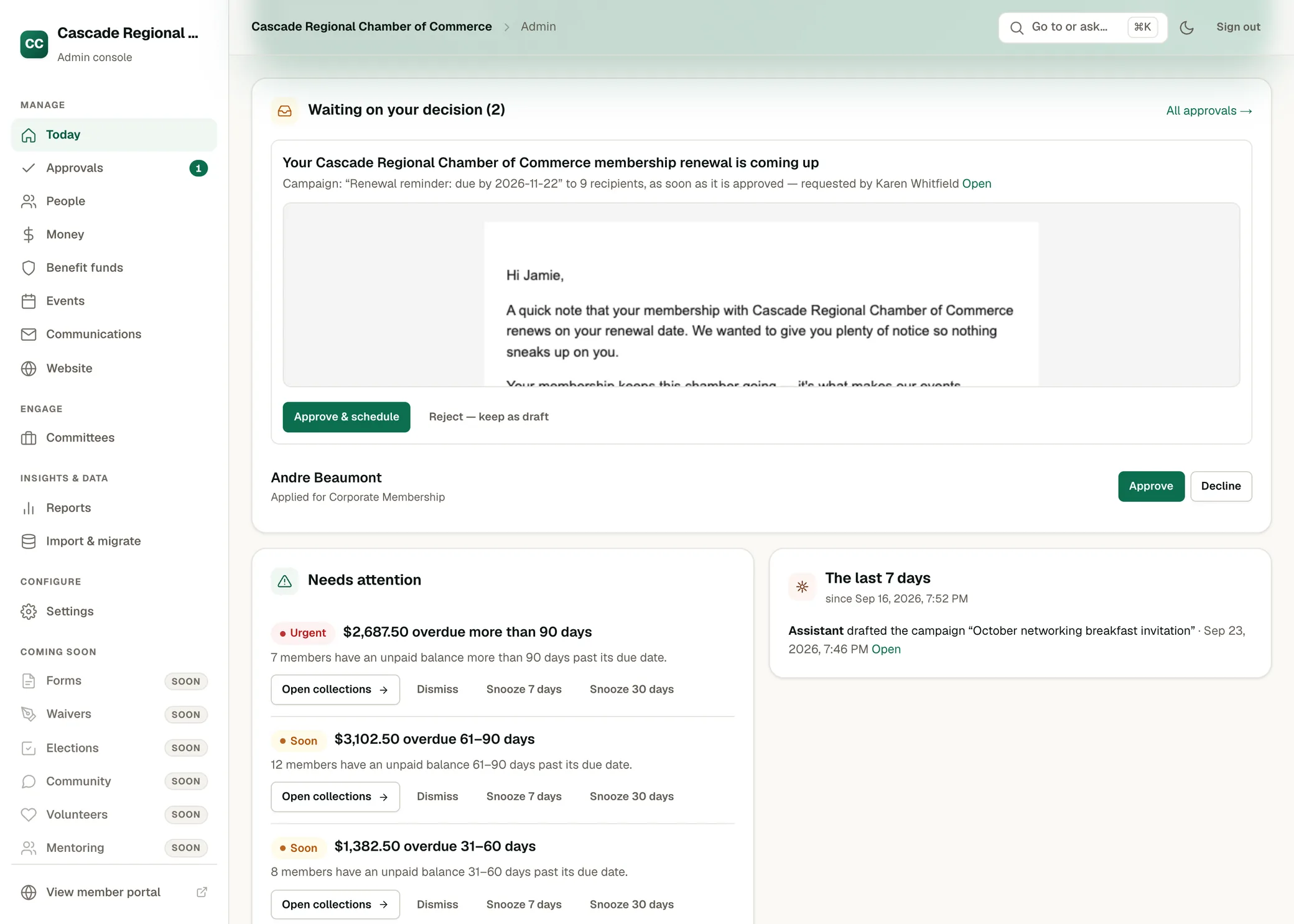Click the Approvals checkmark icon
The width and height of the screenshot is (1294, 924).
point(29,168)
